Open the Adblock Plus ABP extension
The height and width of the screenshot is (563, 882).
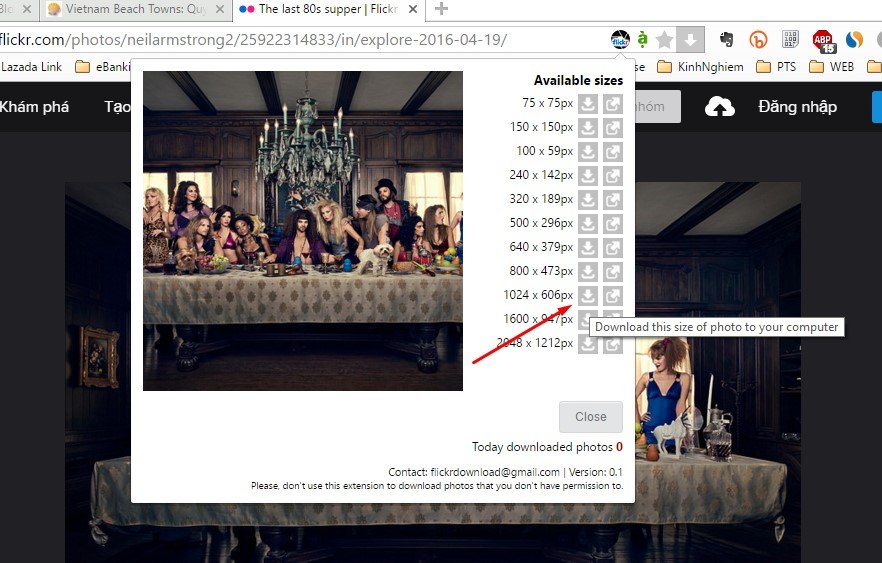click(x=824, y=41)
